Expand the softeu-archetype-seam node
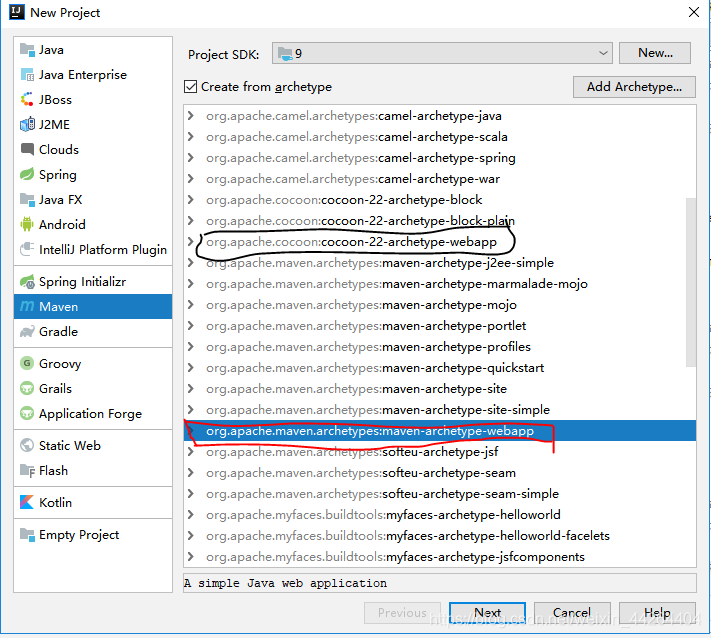711x638 pixels. click(191, 473)
